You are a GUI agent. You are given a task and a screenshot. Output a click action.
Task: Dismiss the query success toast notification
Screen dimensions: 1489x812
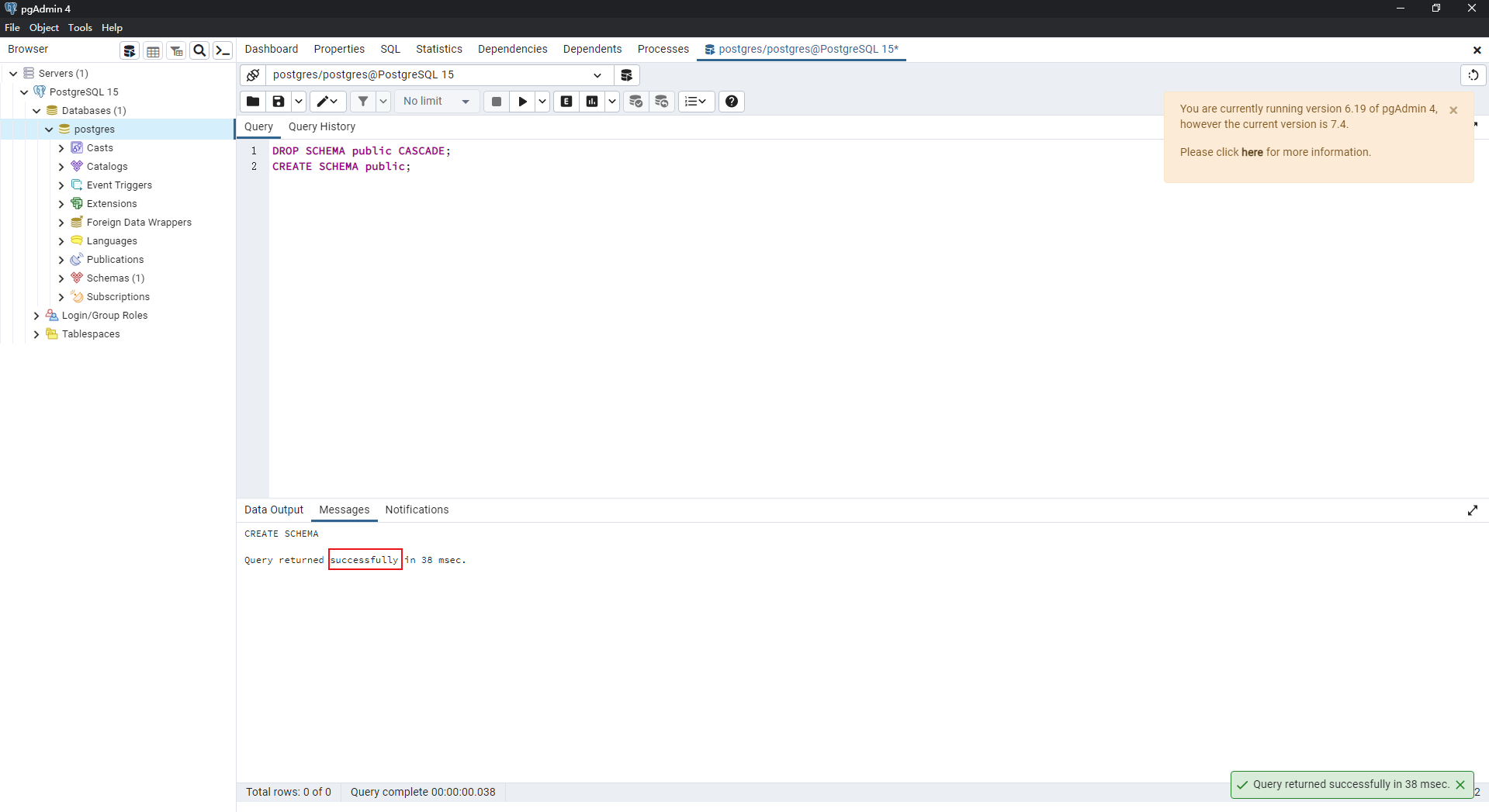click(1460, 785)
